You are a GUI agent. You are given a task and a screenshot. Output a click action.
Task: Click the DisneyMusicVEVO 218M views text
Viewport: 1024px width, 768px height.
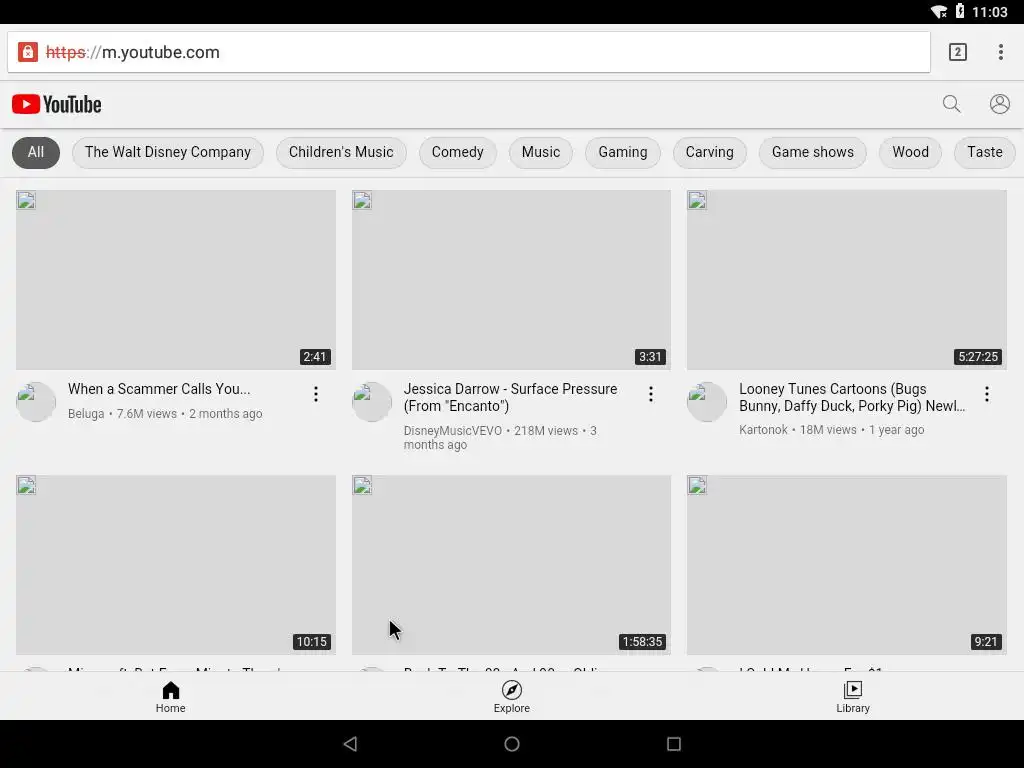(x=500, y=438)
